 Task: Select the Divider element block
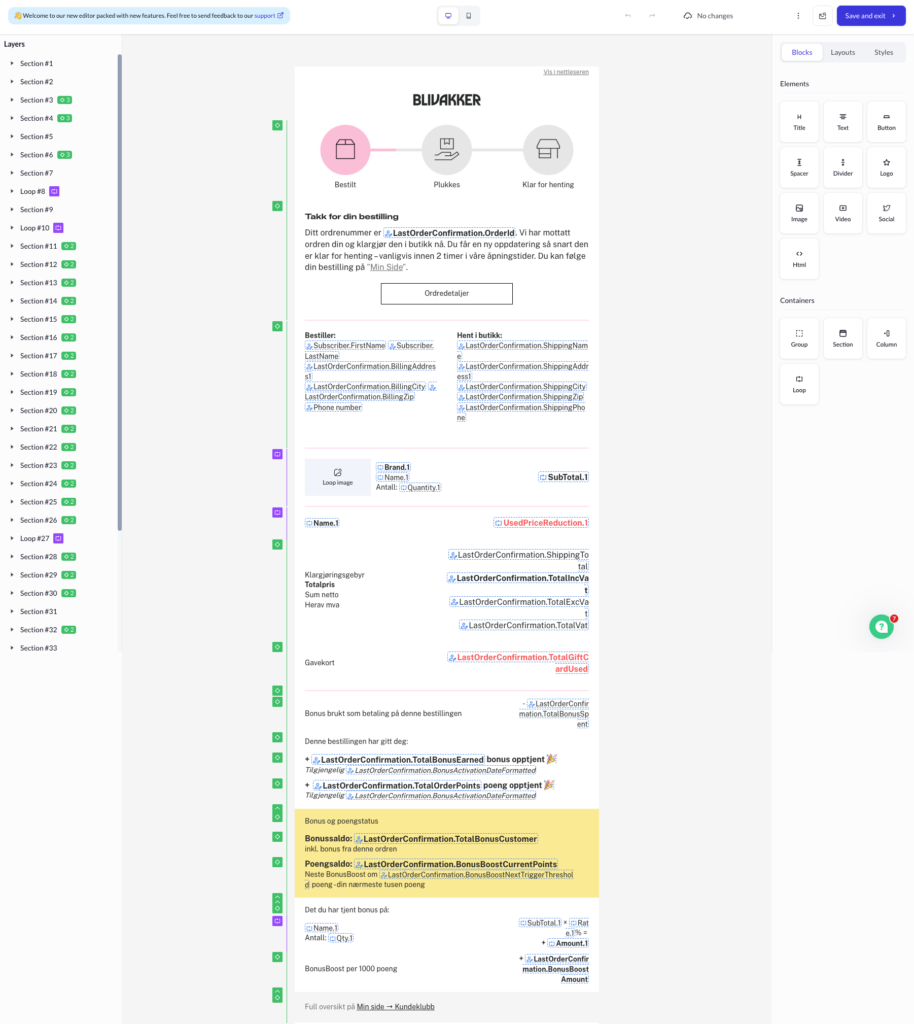pyautogui.click(x=843, y=168)
